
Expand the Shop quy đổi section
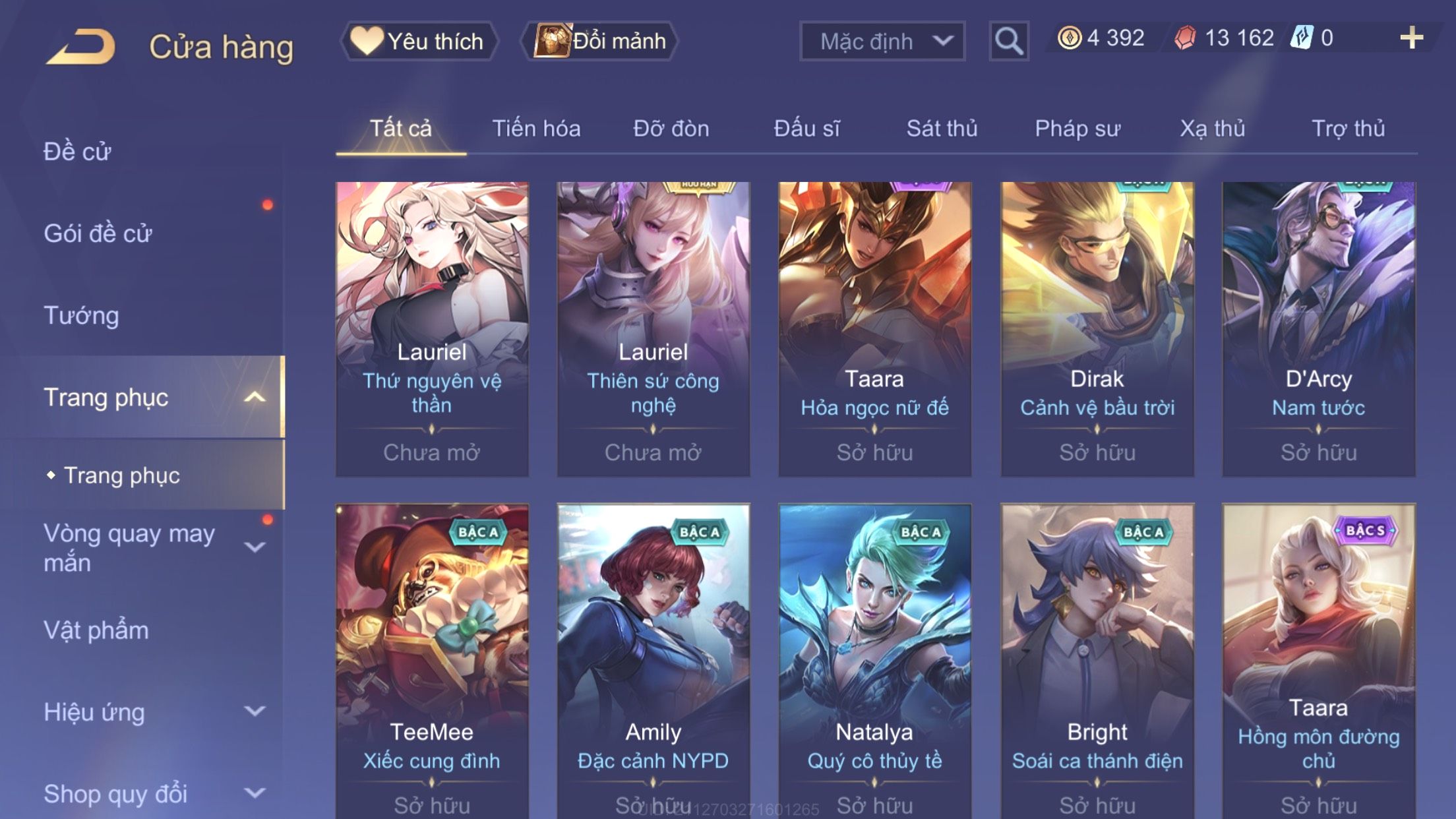tap(255, 793)
